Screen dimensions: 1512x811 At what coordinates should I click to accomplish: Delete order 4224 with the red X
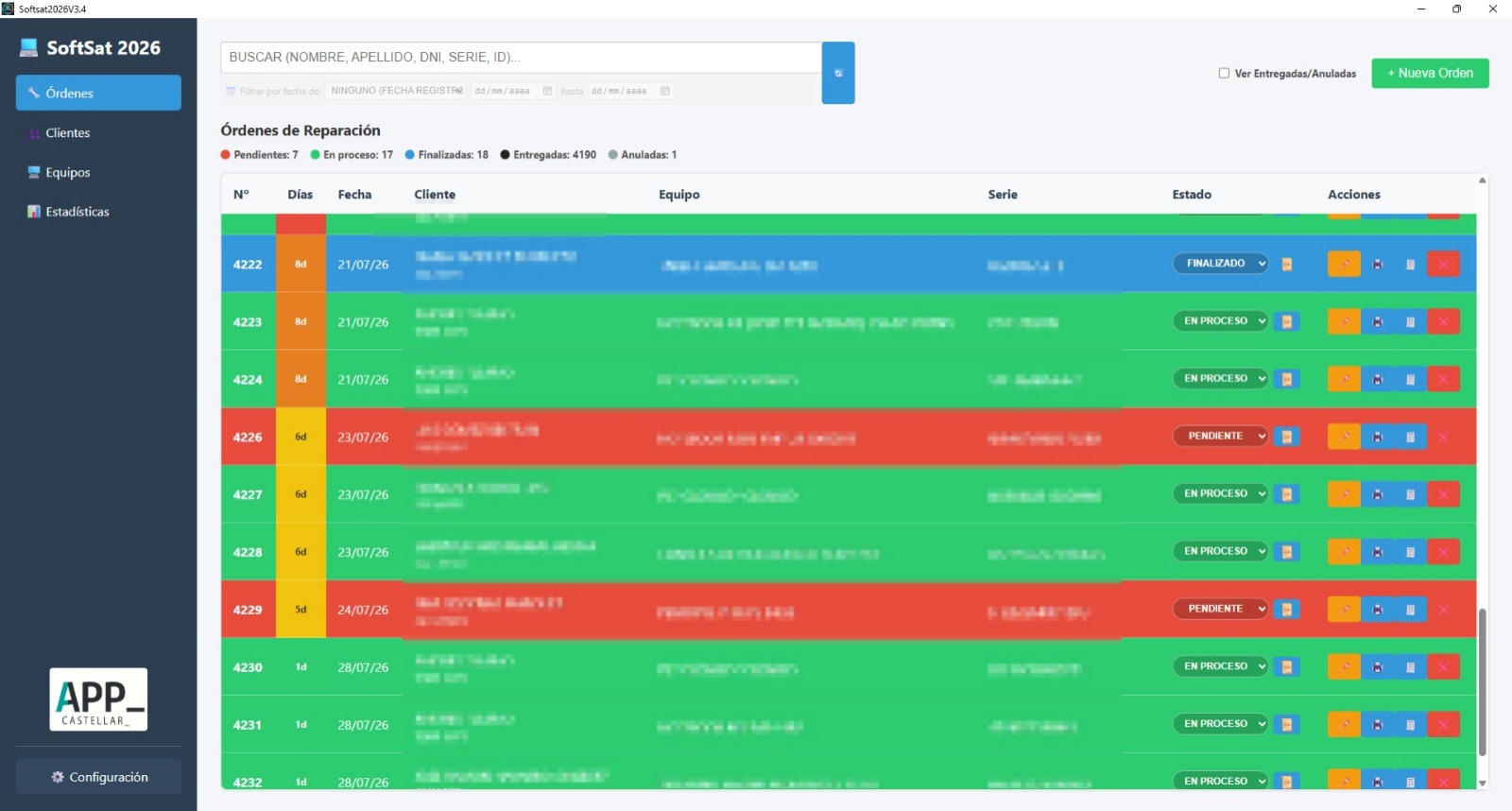(x=1443, y=379)
